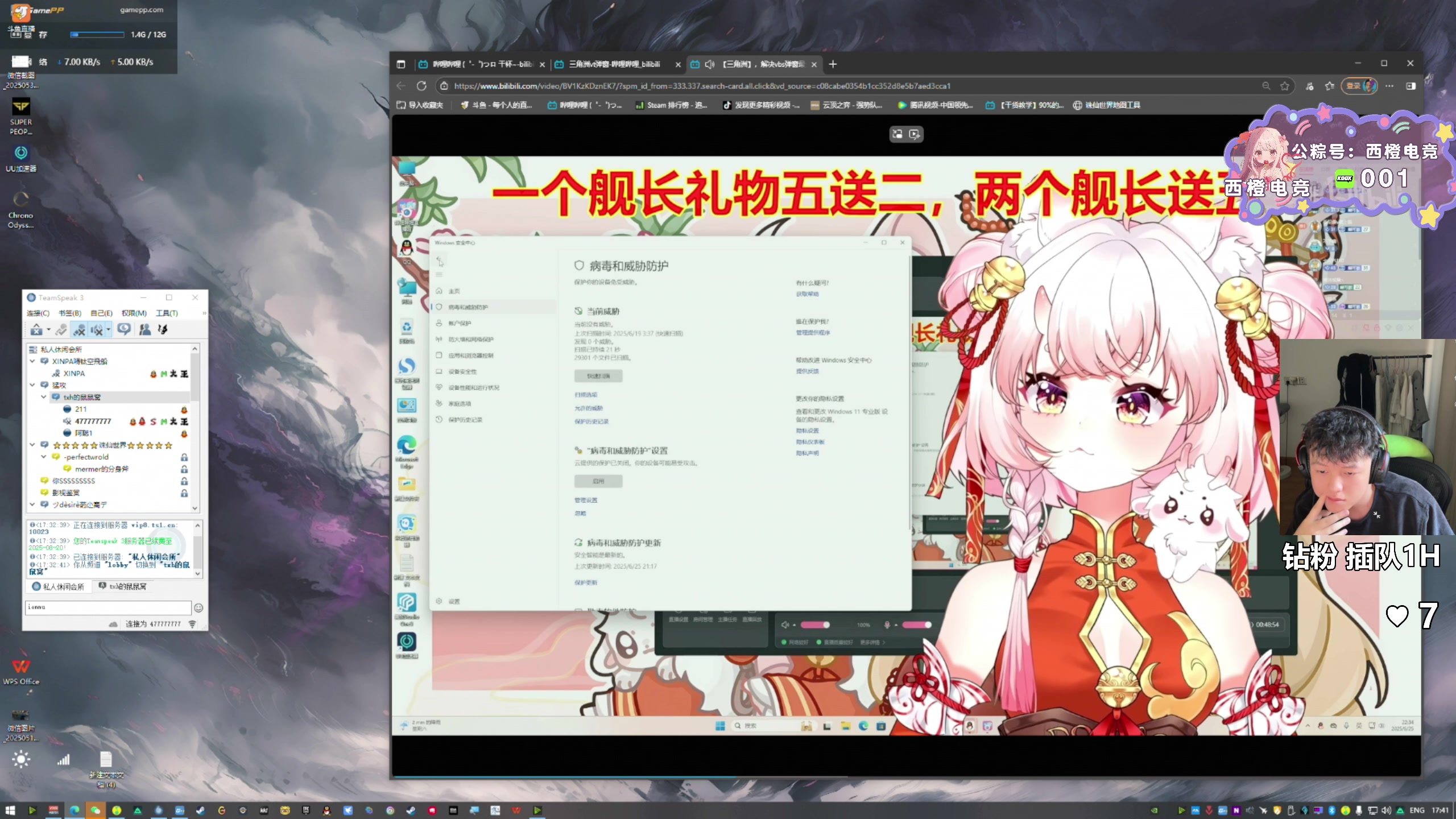Image resolution: width=1456 pixels, height=819 pixels.
Task: Select user 211 in TeamSpeak channel
Action: pyautogui.click(x=81, y=409)
